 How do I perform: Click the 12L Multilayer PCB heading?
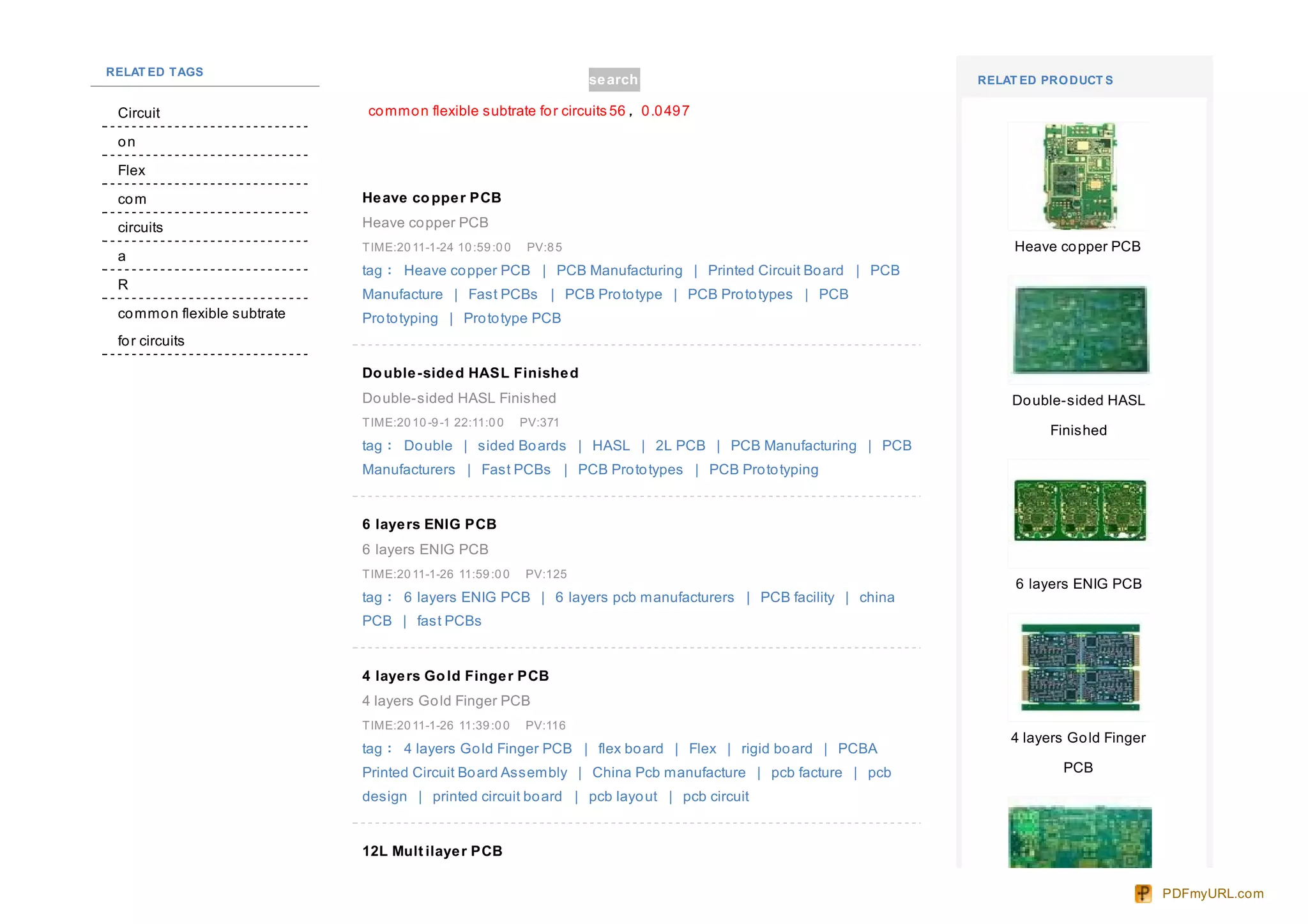pyautogui.click(x=432, y=851)
